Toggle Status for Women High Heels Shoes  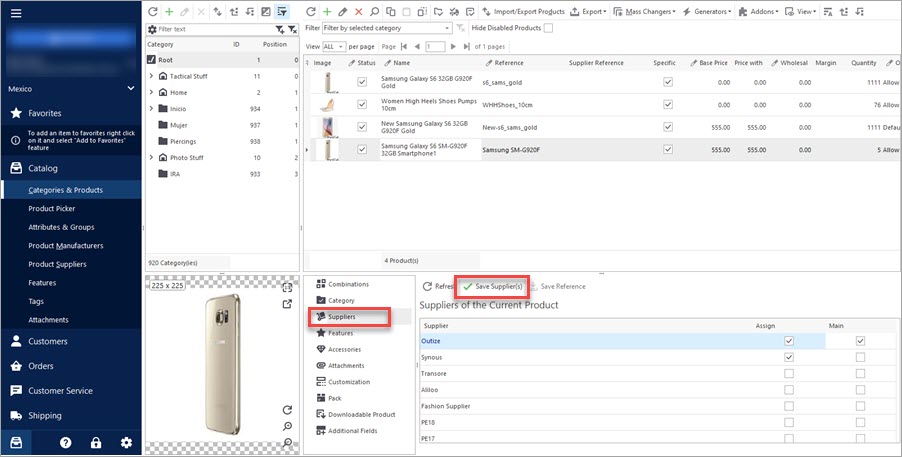(x=362, y=105)
